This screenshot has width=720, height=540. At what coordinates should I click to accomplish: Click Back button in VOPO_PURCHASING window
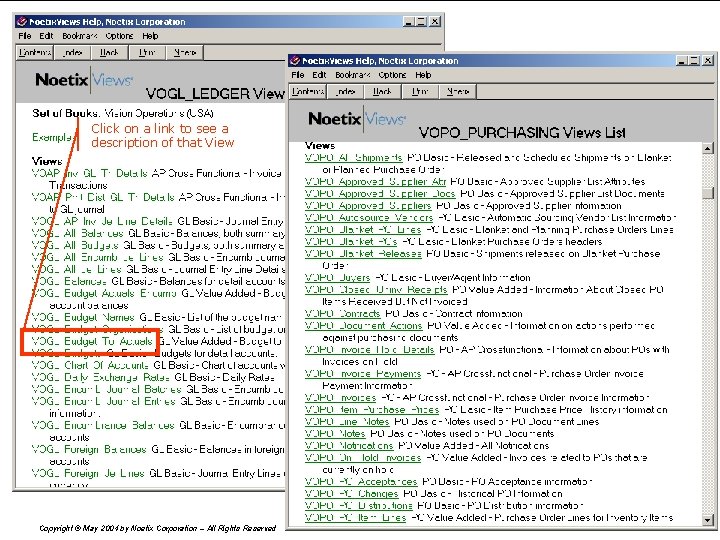382,91
